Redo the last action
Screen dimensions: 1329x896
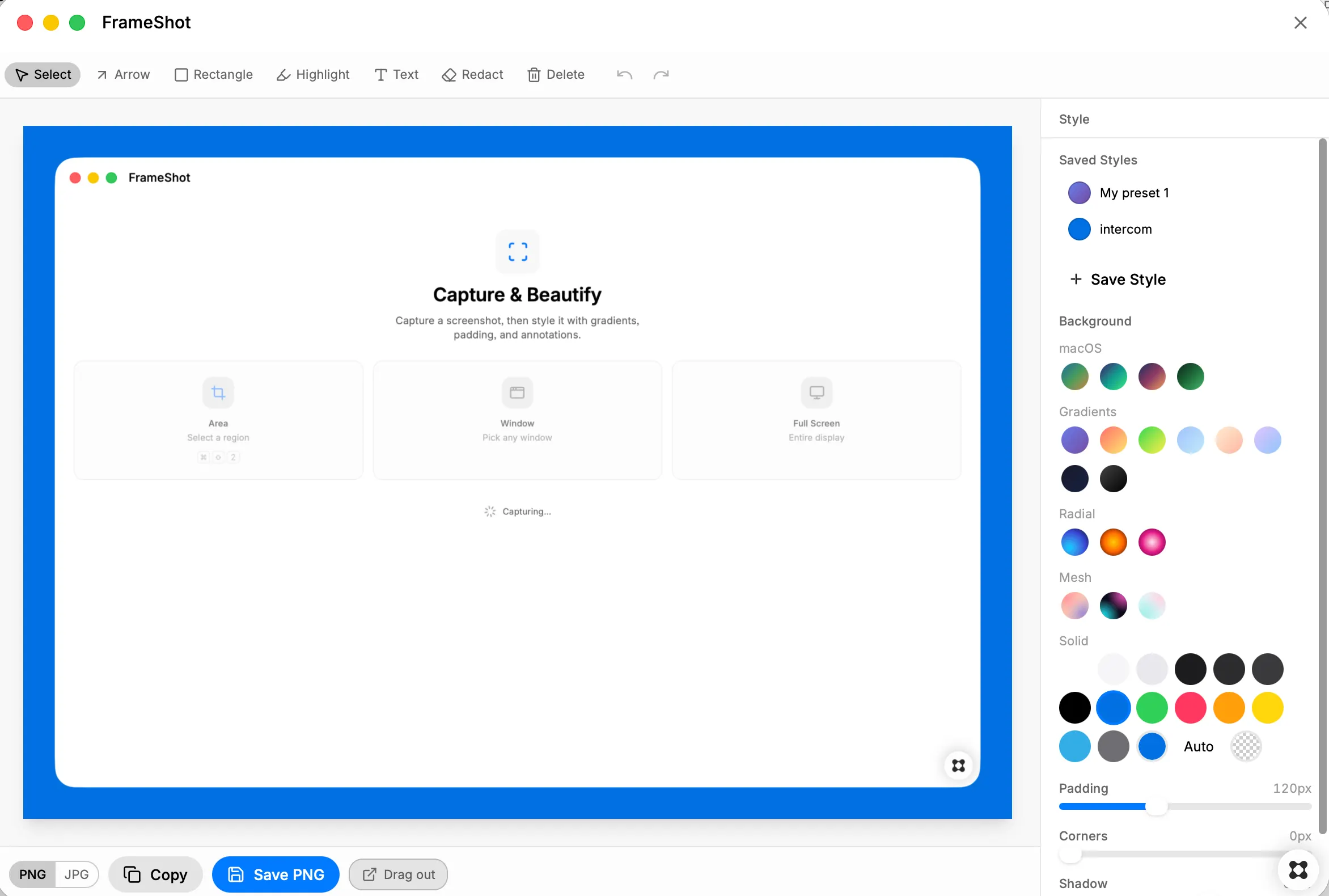point(661,75)
